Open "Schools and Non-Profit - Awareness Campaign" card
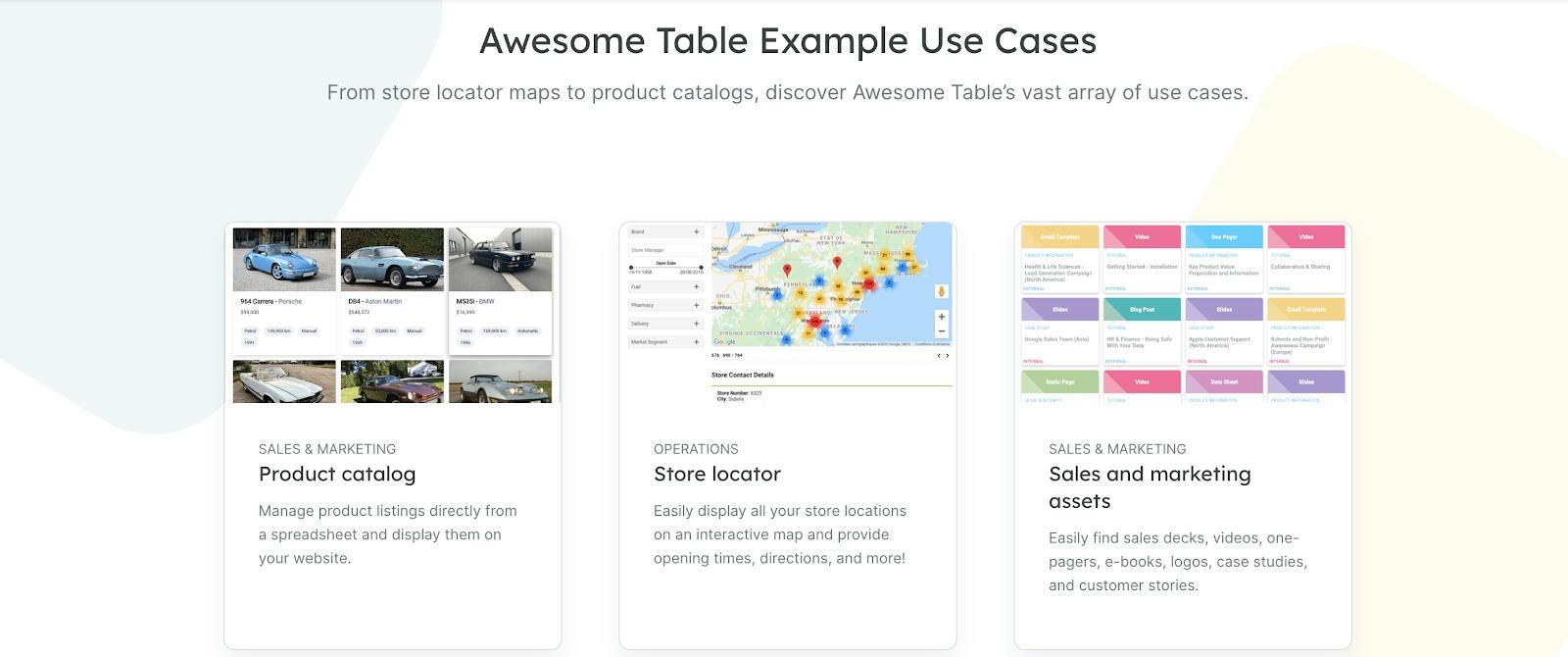Viewport: 1568px width, 657px height. [1305, 331]
